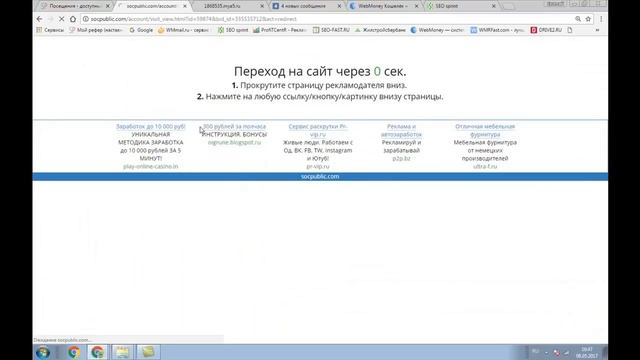Click the active Chrome taskbar icon
Image resolution: width=640 pixels, height=360 pixels.
[98, 352]
